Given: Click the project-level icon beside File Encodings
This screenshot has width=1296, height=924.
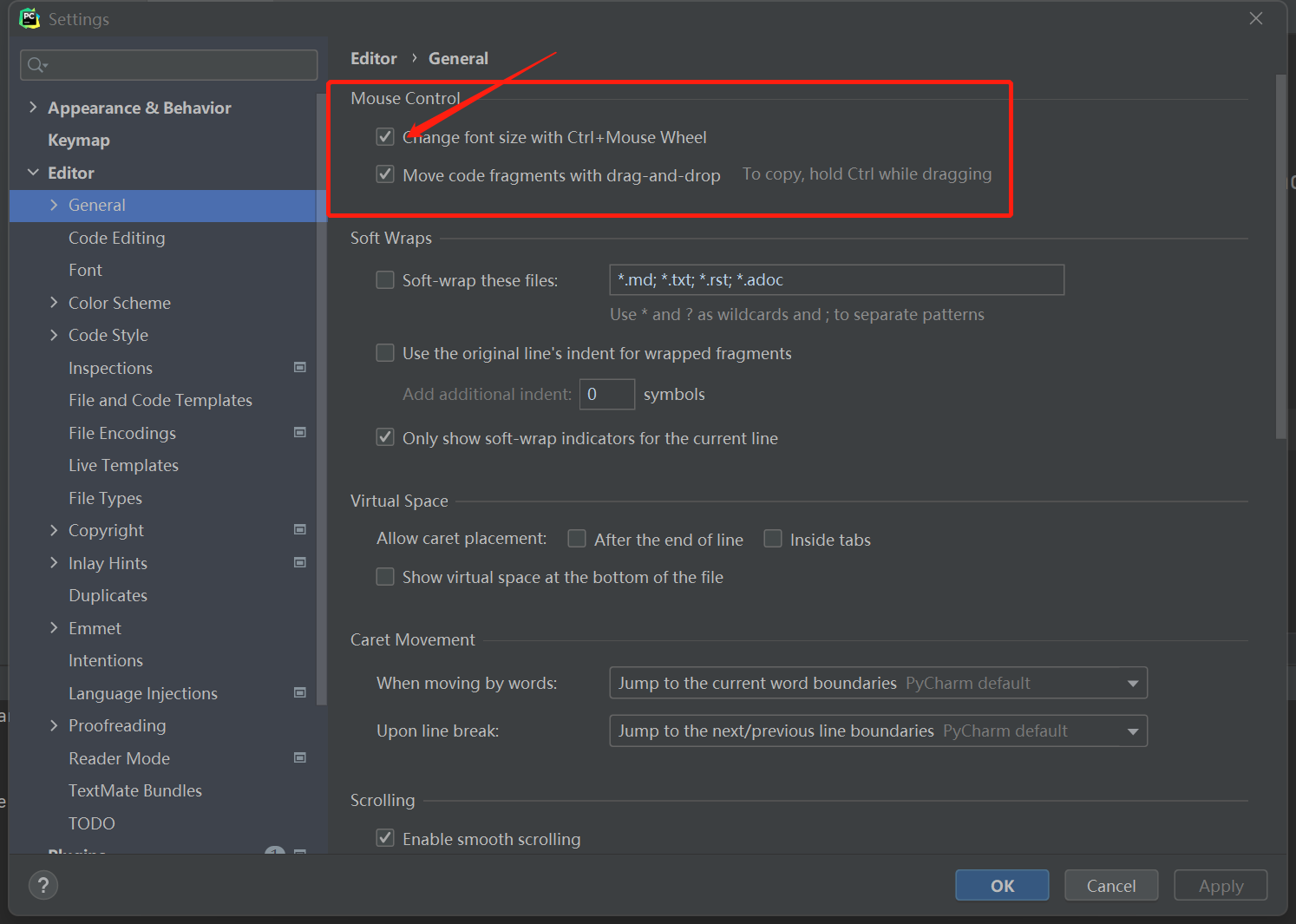Looking at the screenshot, I should tap(300, 433).
